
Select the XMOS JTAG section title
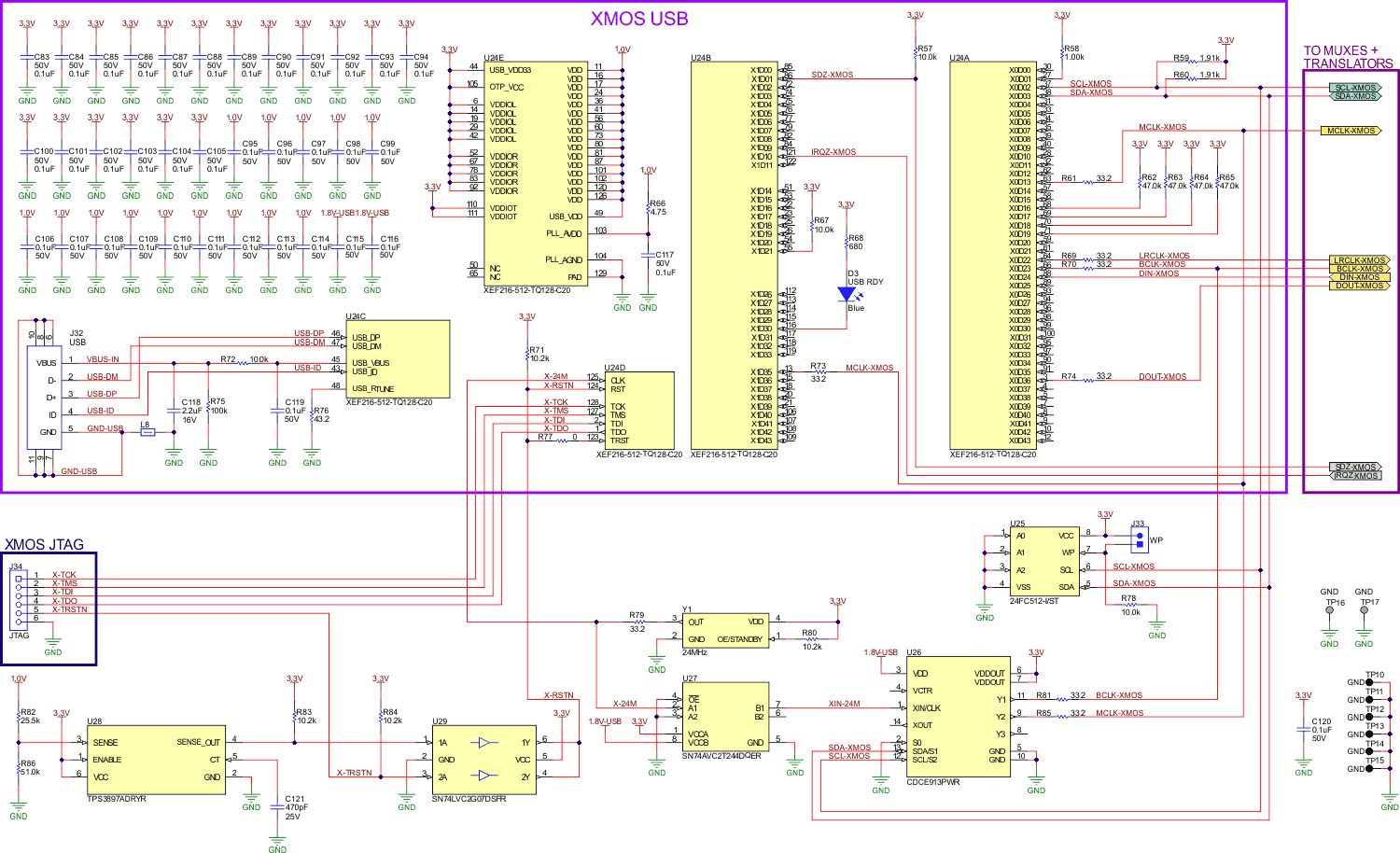pyautogui.click(x=44, y=545)
